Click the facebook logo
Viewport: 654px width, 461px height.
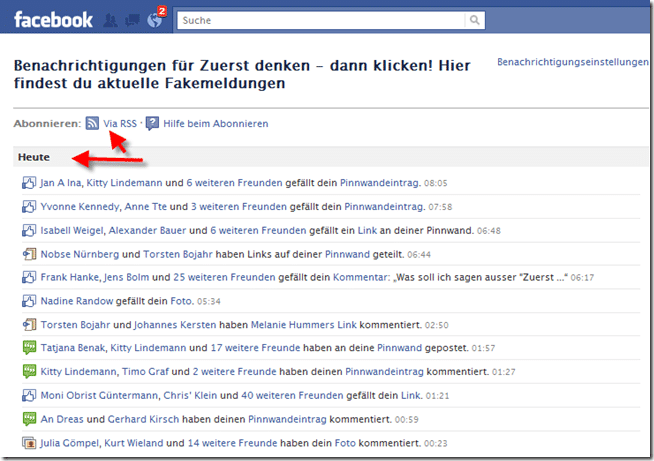[x=53, y=20]
